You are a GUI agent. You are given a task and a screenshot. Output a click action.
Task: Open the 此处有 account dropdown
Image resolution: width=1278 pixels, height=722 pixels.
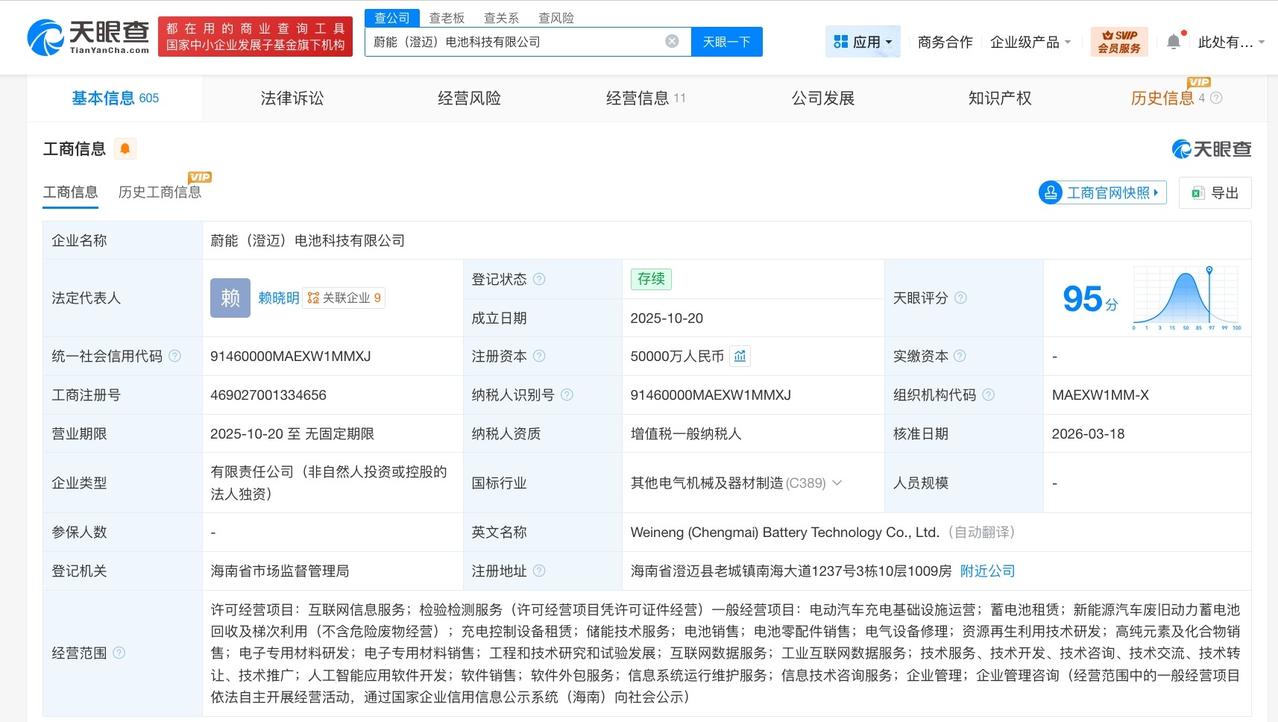coord(1227,40)
